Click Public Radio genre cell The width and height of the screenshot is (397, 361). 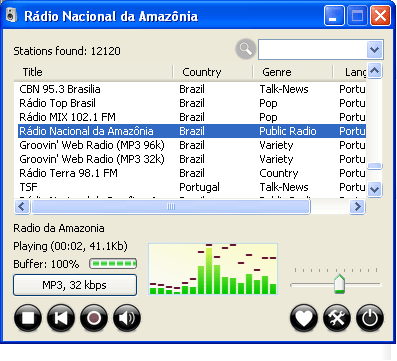pyautogui.click(x=288, y=131)
